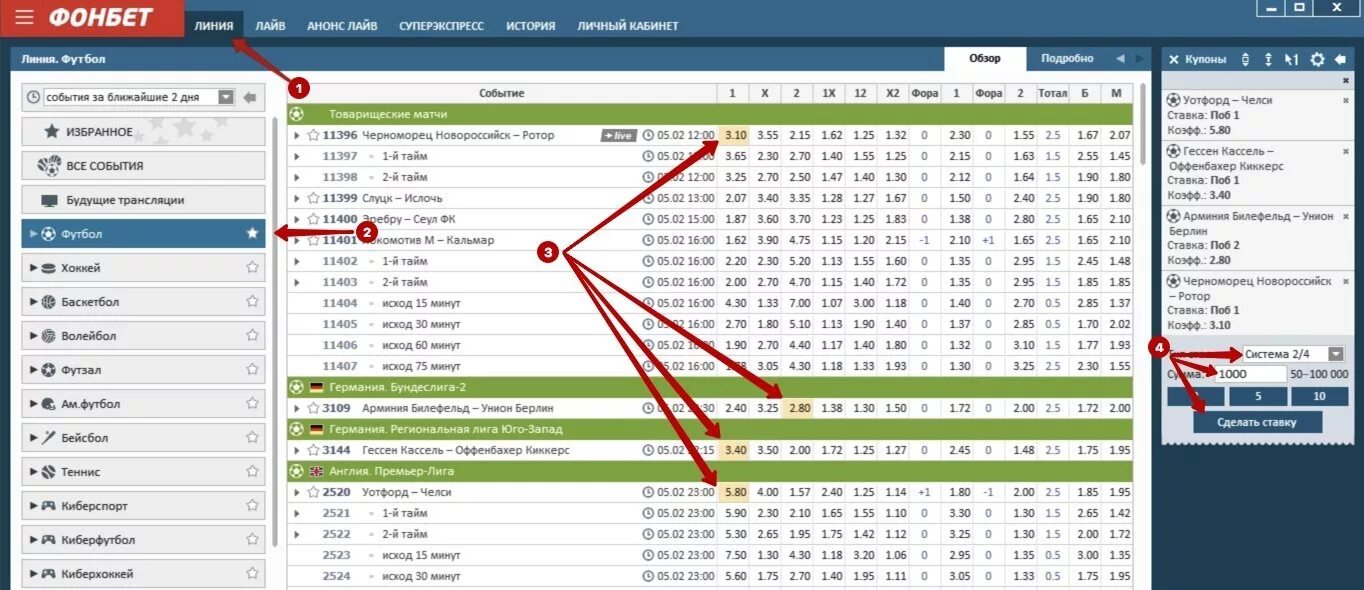Open the Личный кабинет tab
The image size is (1364, 590).
[627, 25]
